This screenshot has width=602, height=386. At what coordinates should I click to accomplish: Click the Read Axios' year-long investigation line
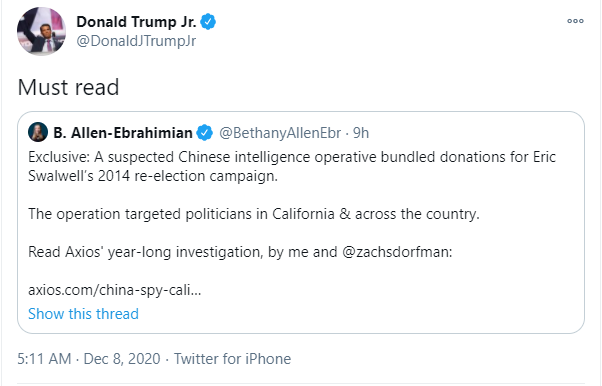tap(240, 252)
